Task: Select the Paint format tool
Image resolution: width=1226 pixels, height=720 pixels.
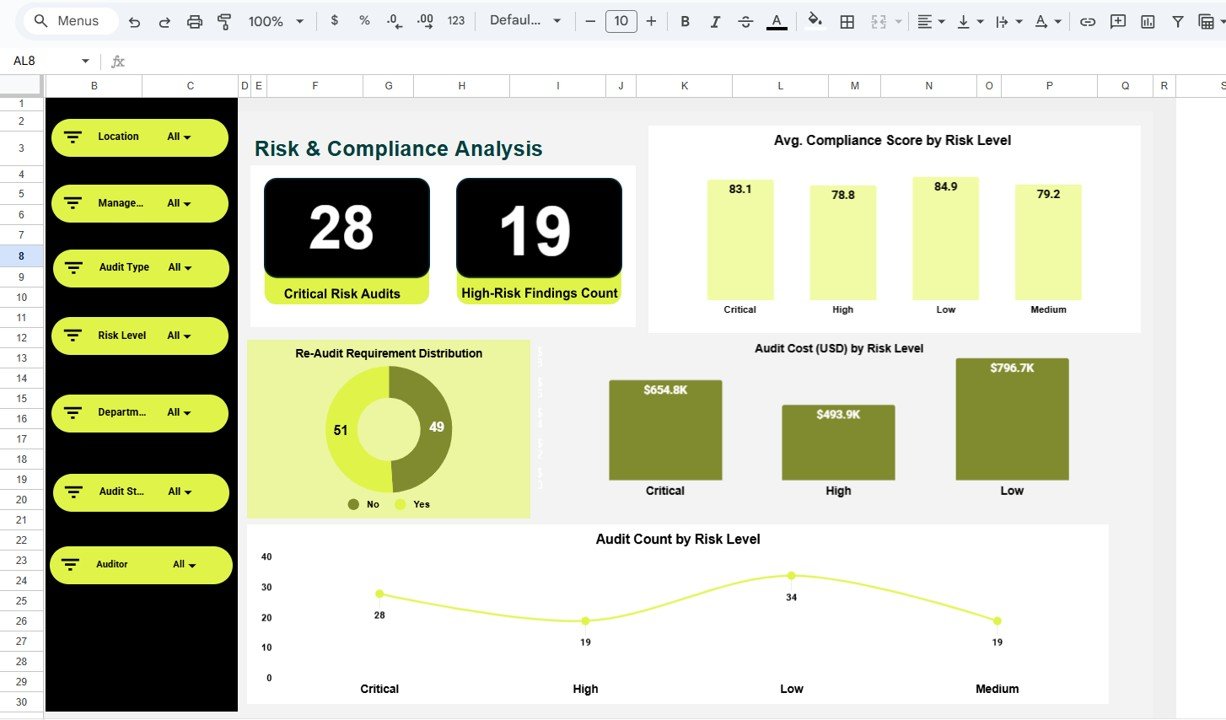Action: [224, 20]
